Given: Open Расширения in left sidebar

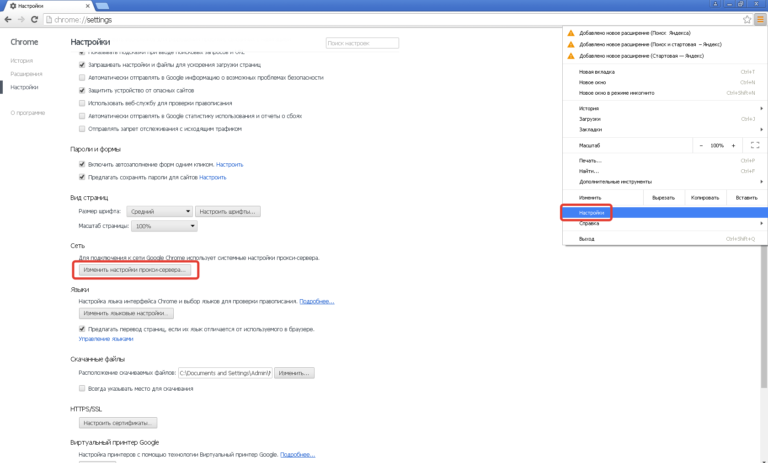Looking at the screenshot, I should click(x=26, y=74).
